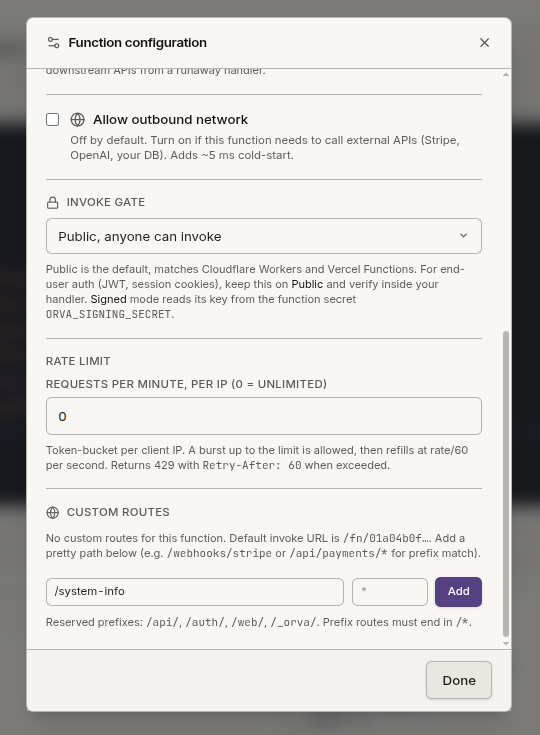Click the scrollbar down arrow
The width and height of the screenshot is (540, 735).
506,643
